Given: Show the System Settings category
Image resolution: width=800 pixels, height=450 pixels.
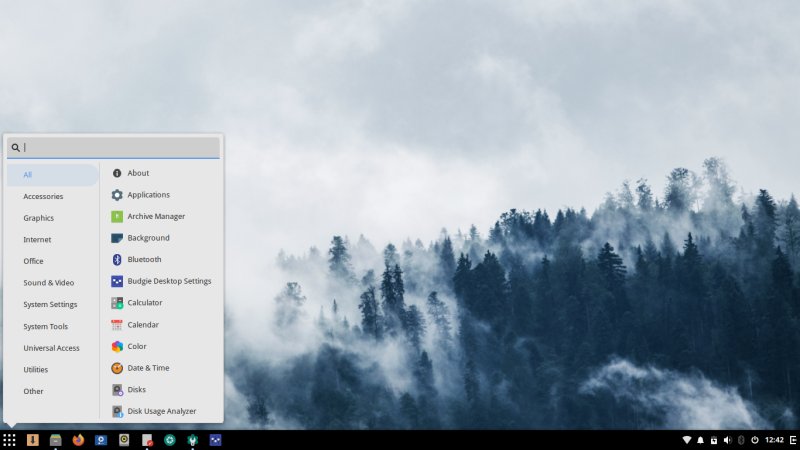Looking at the screenshot, I should point(50,304).
